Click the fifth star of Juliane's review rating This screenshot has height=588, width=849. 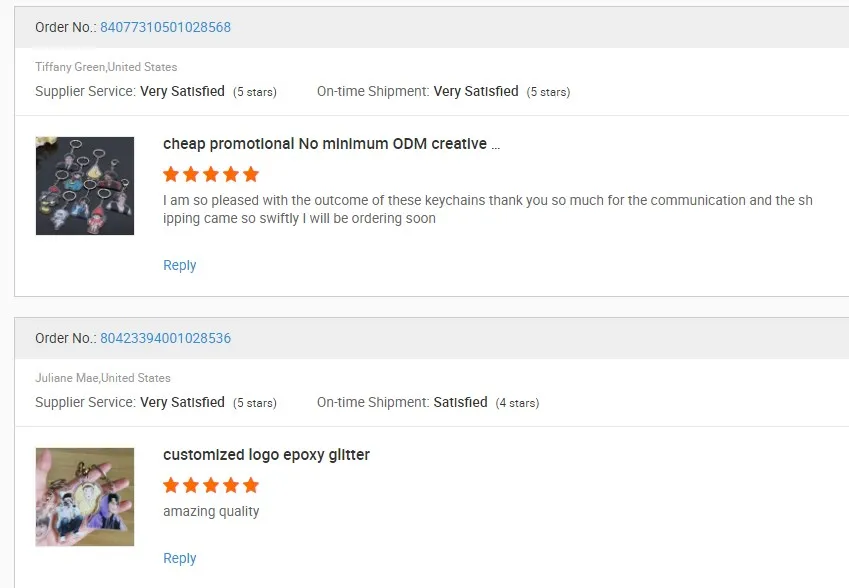tap(251, 485)
